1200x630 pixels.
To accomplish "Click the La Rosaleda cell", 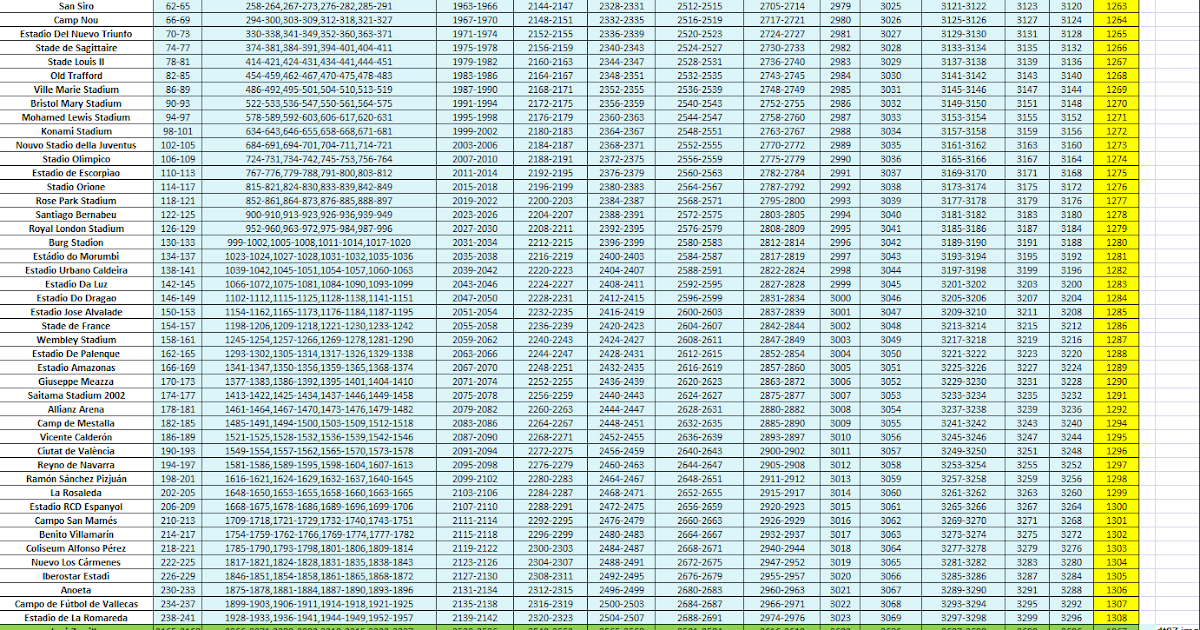I will (77, 494).
